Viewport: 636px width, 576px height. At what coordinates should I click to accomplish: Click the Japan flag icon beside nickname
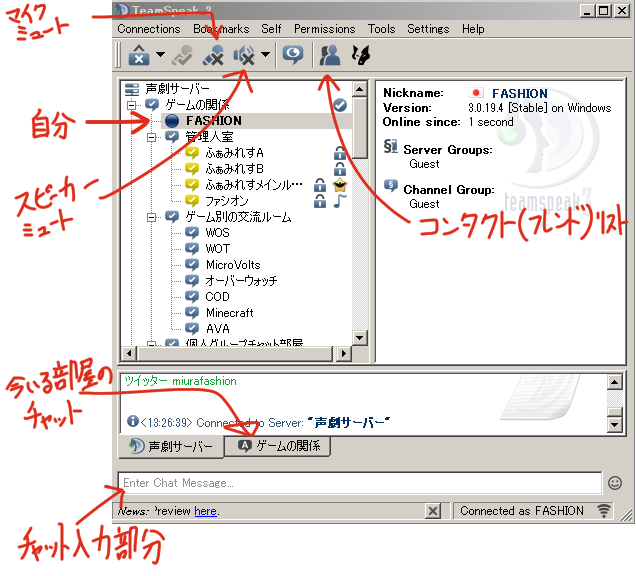click(x=476, y=93)
